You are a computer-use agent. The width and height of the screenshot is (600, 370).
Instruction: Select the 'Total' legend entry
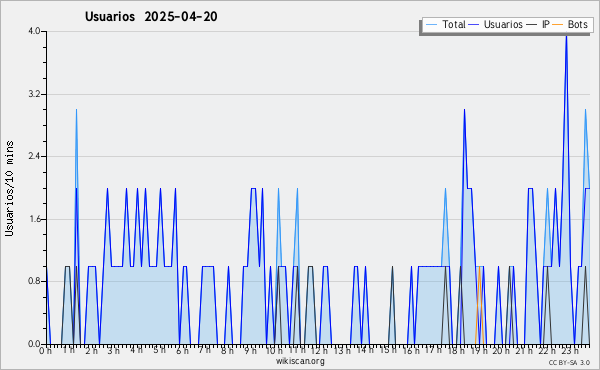click(x=454, y=24)
